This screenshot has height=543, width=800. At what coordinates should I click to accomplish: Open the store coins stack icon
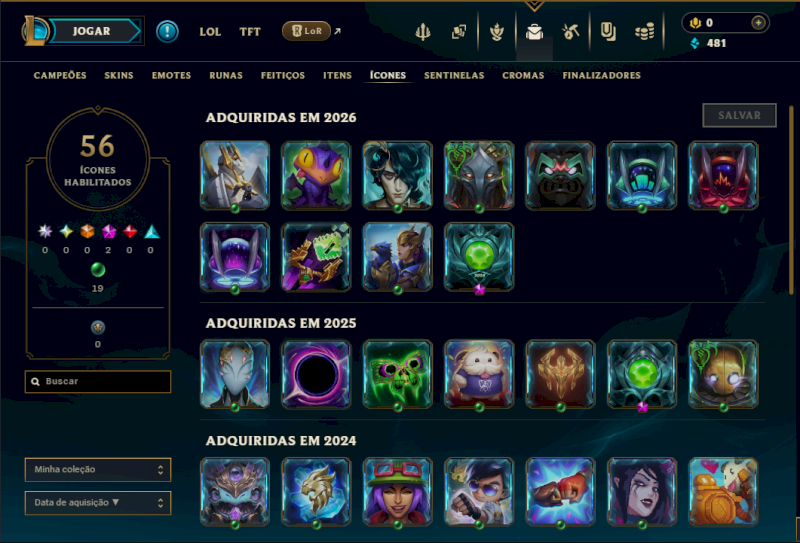(644, 32)
